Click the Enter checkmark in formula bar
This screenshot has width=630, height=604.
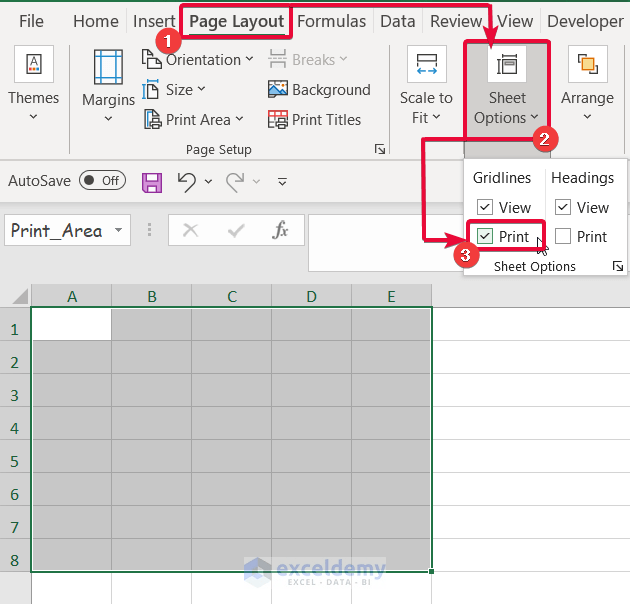coord(236,230)
